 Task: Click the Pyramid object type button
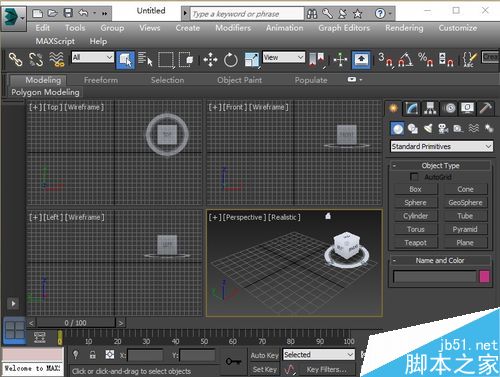(x=465, y=229)
